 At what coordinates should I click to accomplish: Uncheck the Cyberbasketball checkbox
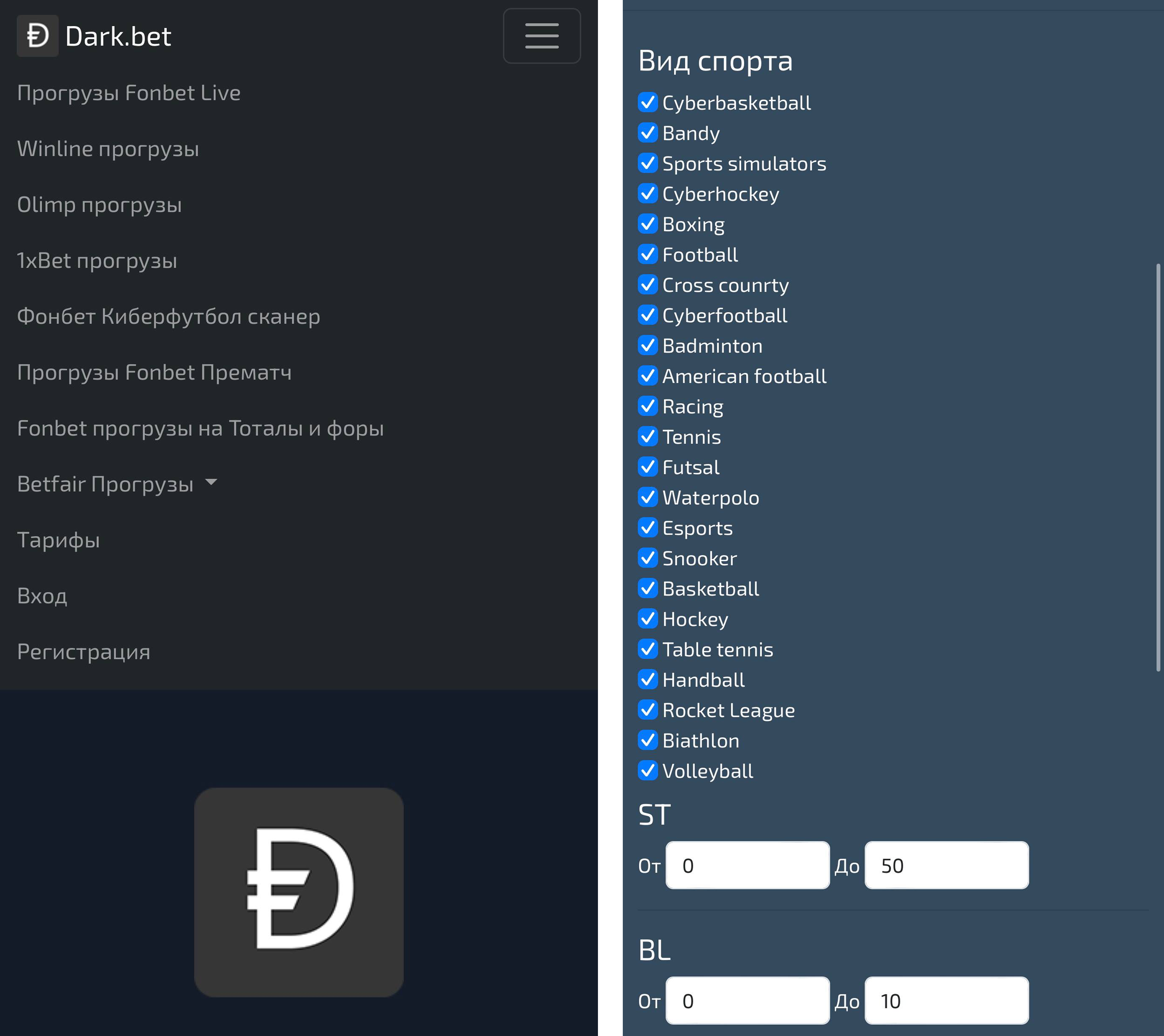[x=648, y=102]
